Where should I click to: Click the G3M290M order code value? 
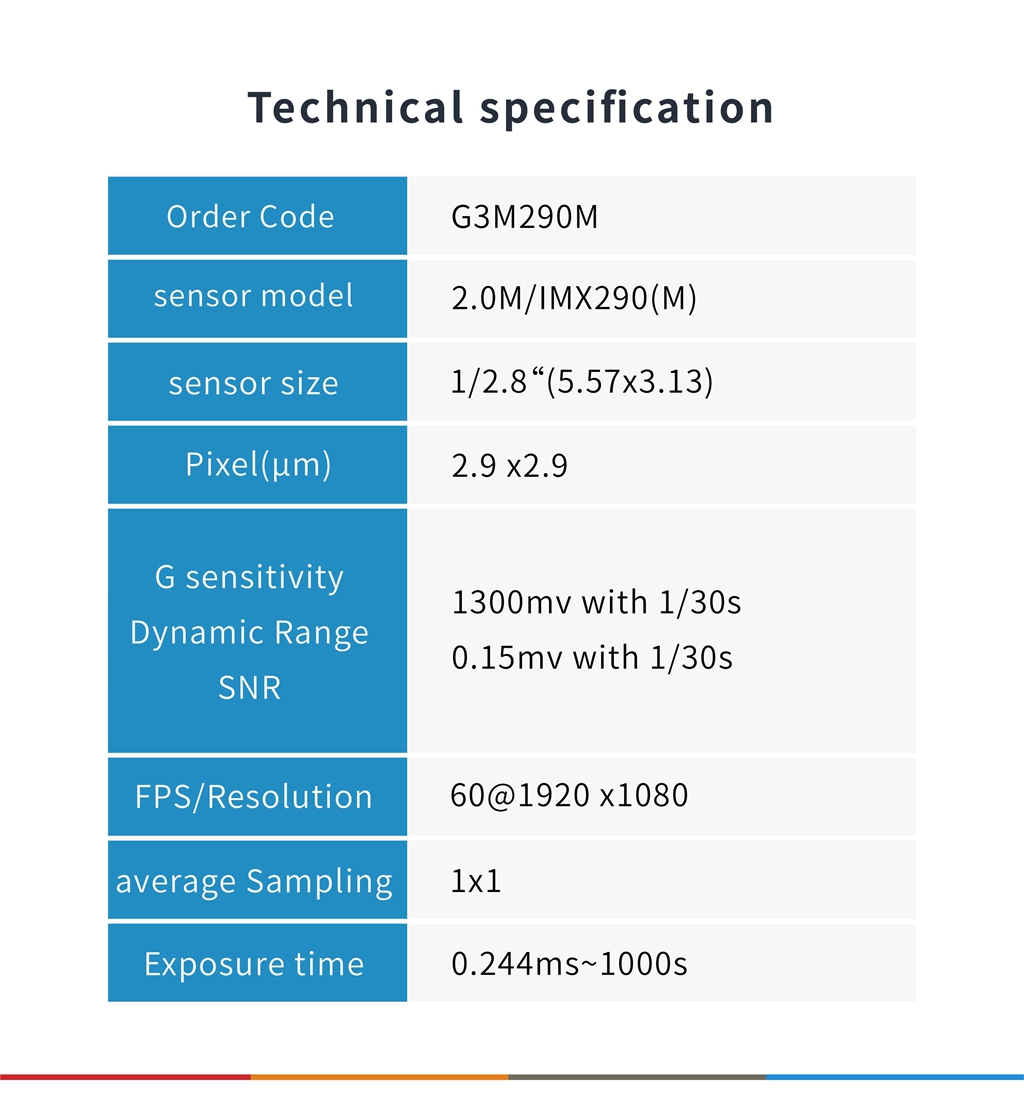(524, 217)
